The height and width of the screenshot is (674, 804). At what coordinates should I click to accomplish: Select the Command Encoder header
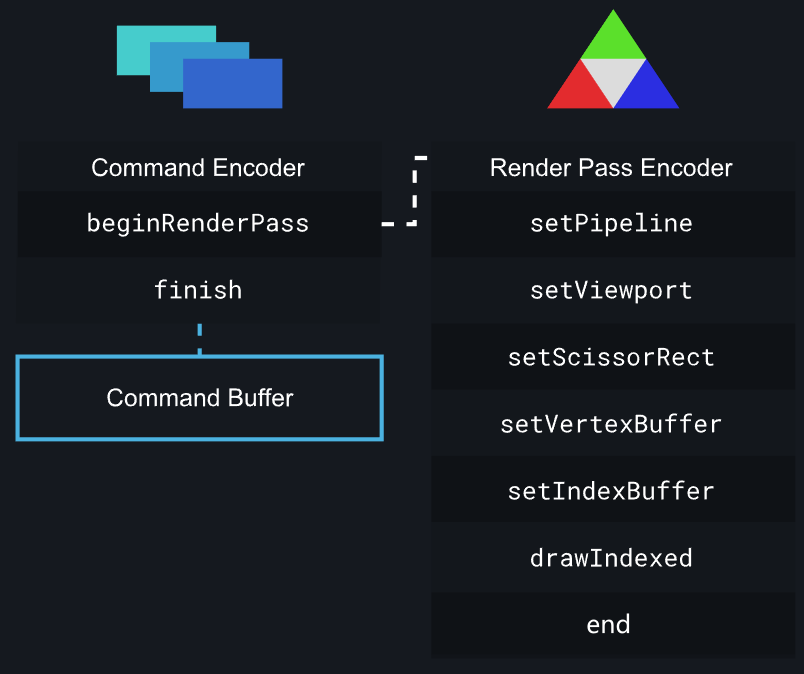[x=198, y=167]
